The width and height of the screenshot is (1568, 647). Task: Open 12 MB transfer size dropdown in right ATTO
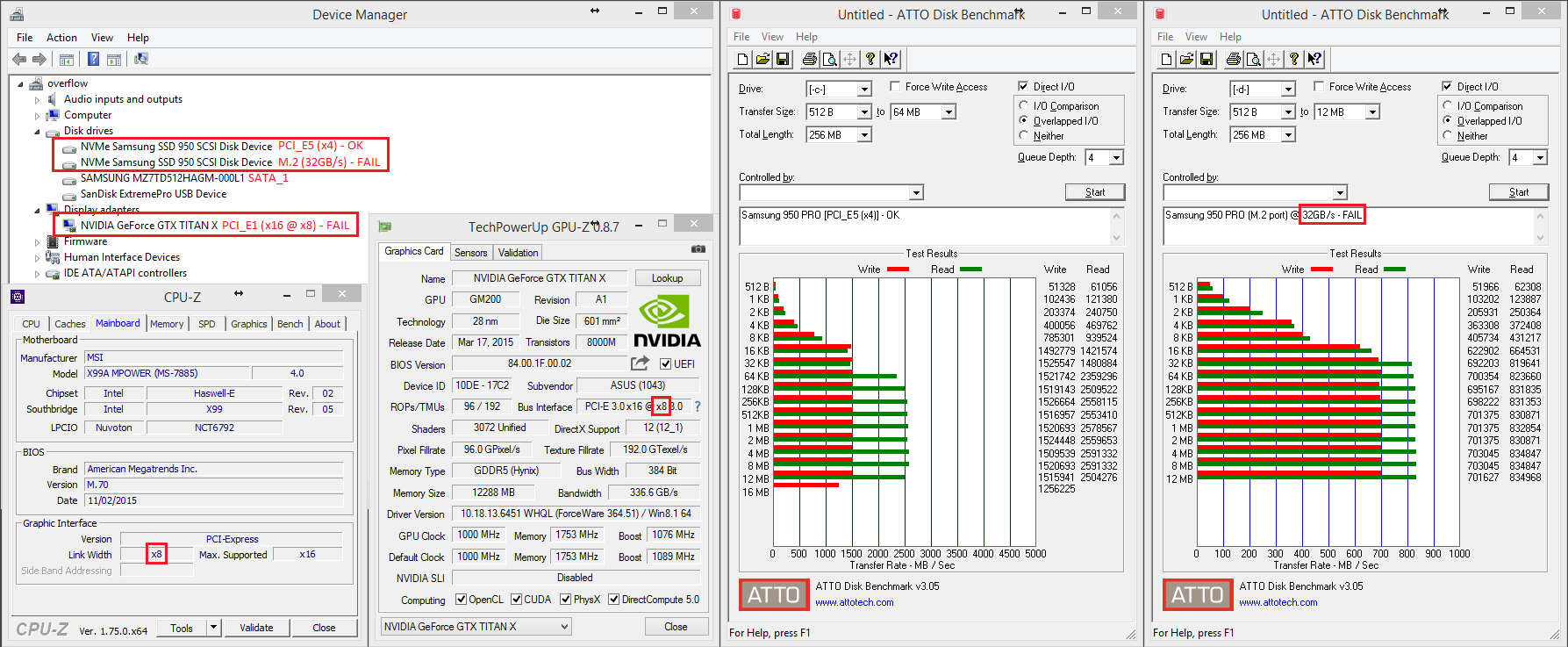(x=1372, y=111)
